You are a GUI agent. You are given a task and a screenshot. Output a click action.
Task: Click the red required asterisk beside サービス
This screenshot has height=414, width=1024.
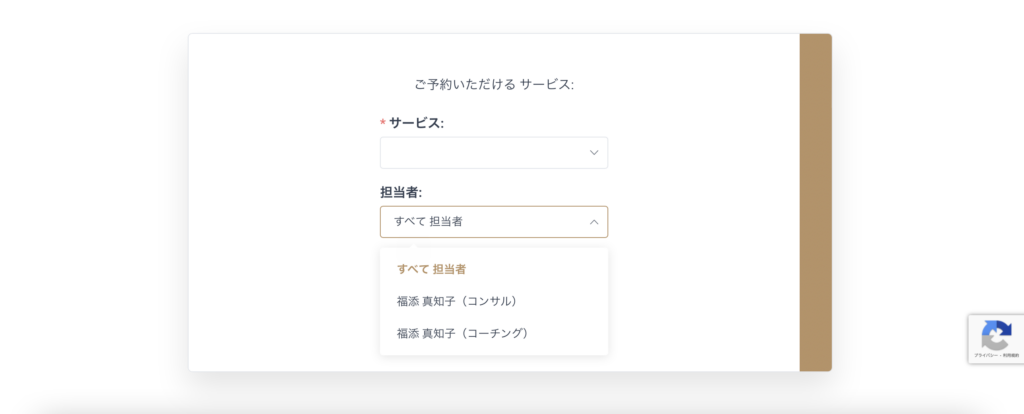tap(383, 123)
